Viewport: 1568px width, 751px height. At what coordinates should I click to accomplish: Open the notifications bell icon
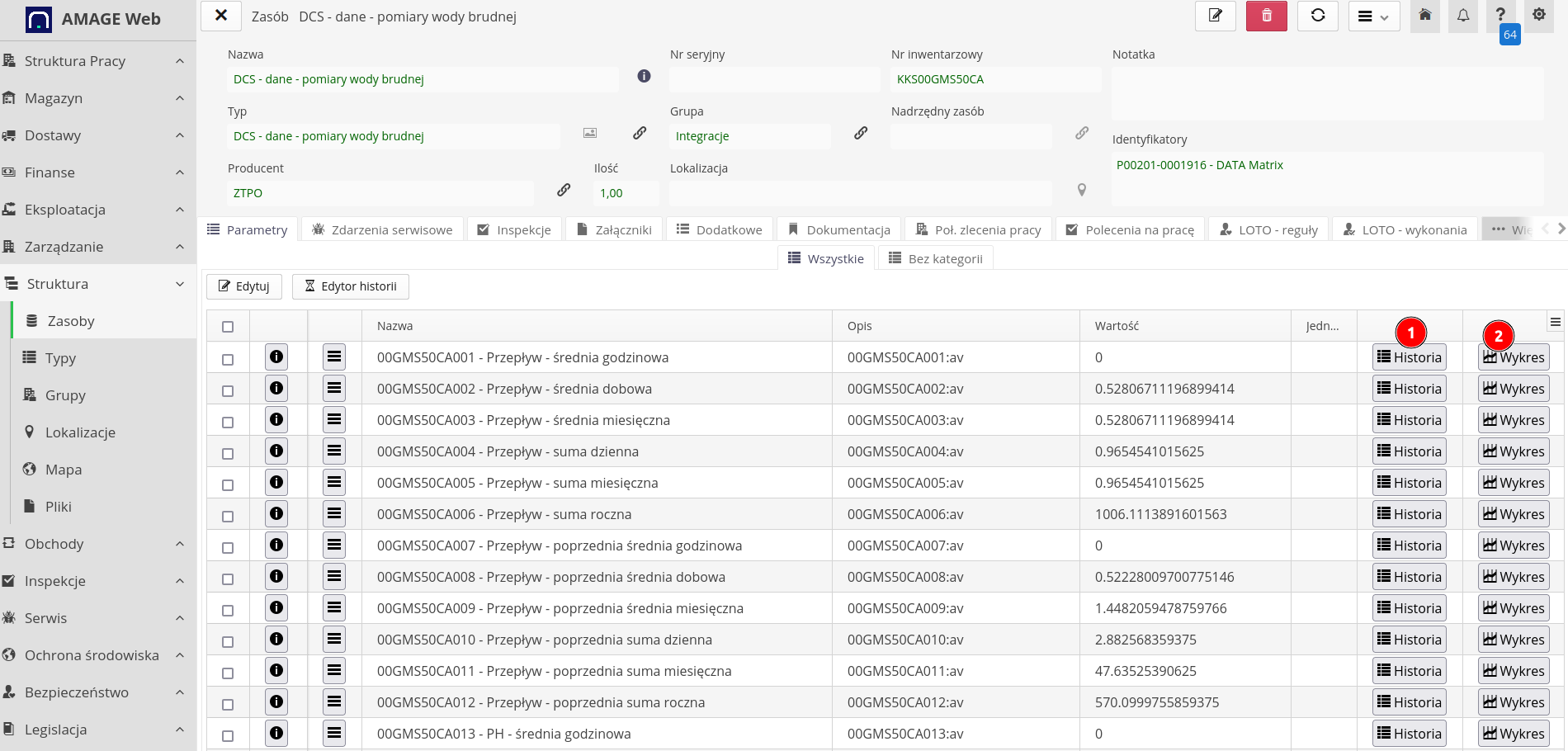point(1462,17)
